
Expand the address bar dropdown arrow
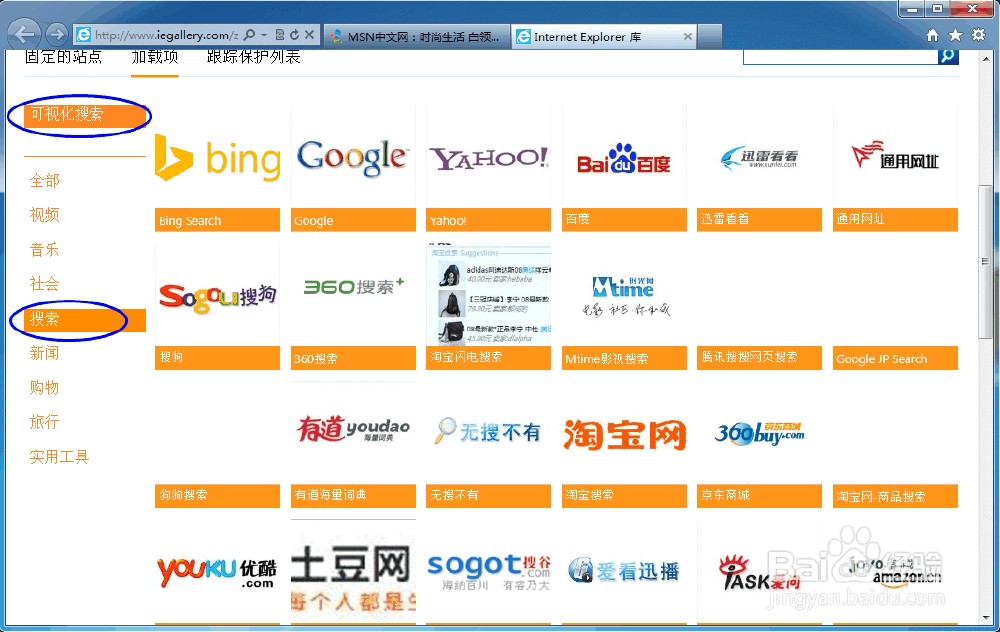click(264, 35)
